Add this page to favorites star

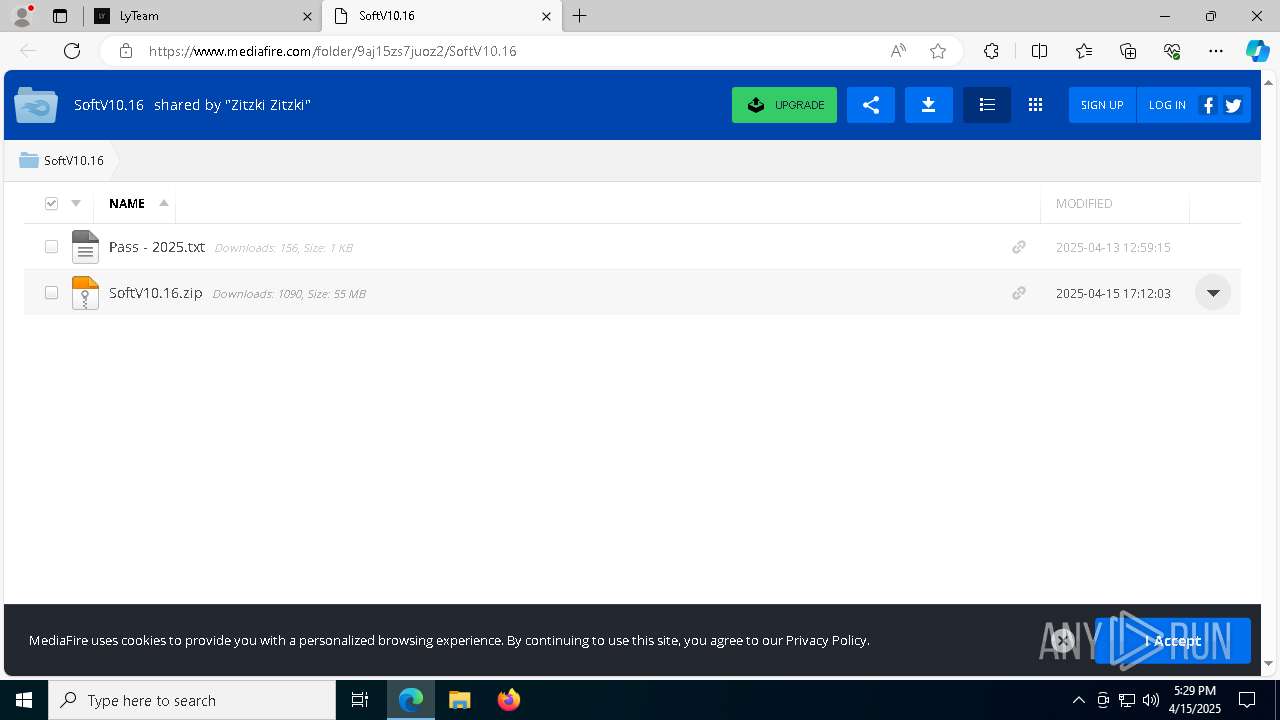pyautogui.click(x=938, y=51)
